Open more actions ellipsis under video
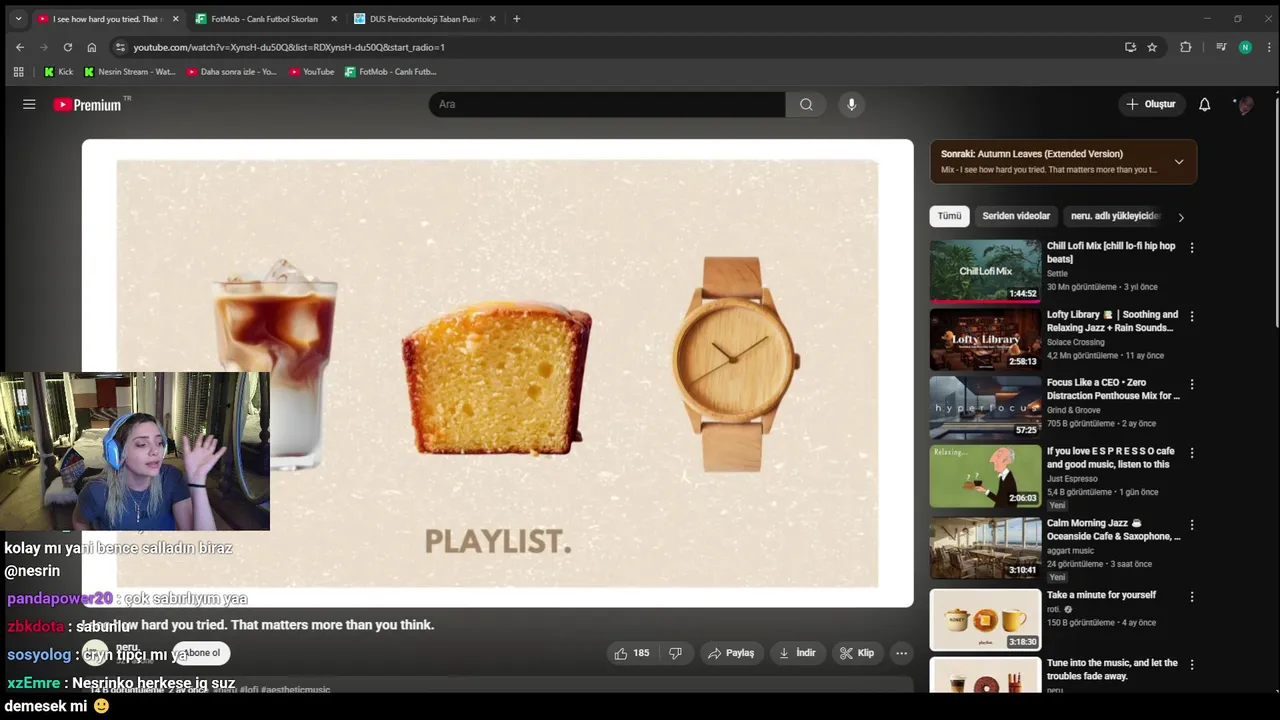The width and height of the screenshot is (1280, 720). click(901, 653)
